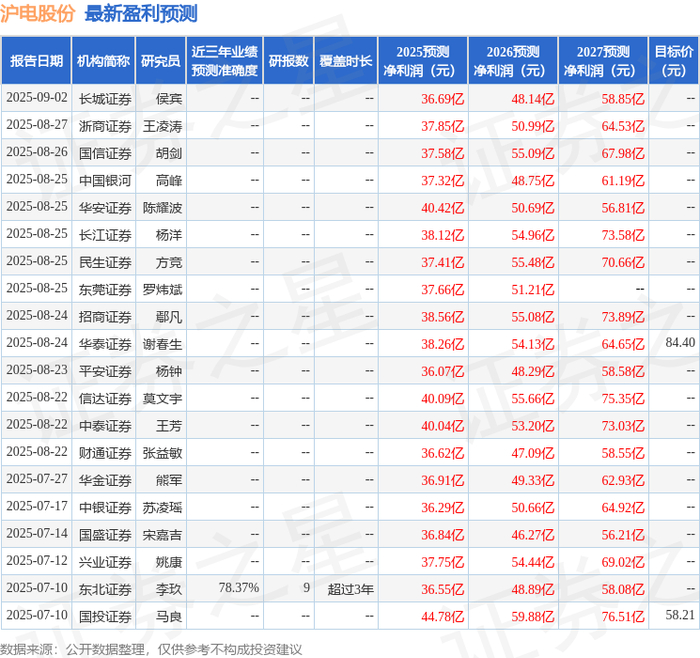Select the 机构简称 column header
700x658 pixels.
coord(103,61)
